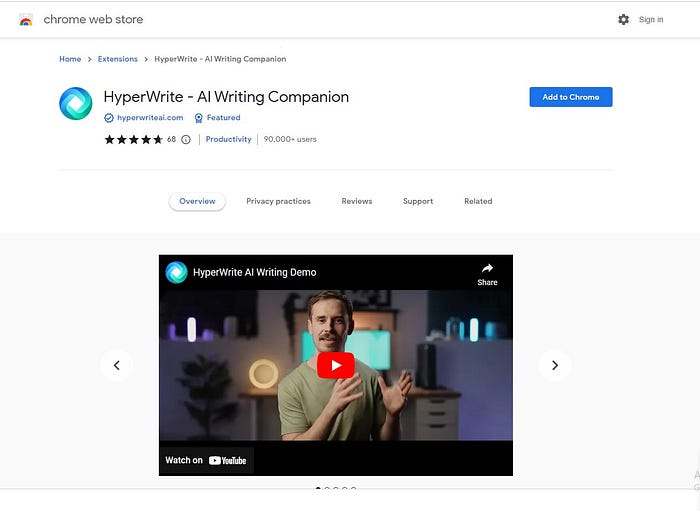Open the Support tab

click(x=418, y=201)
